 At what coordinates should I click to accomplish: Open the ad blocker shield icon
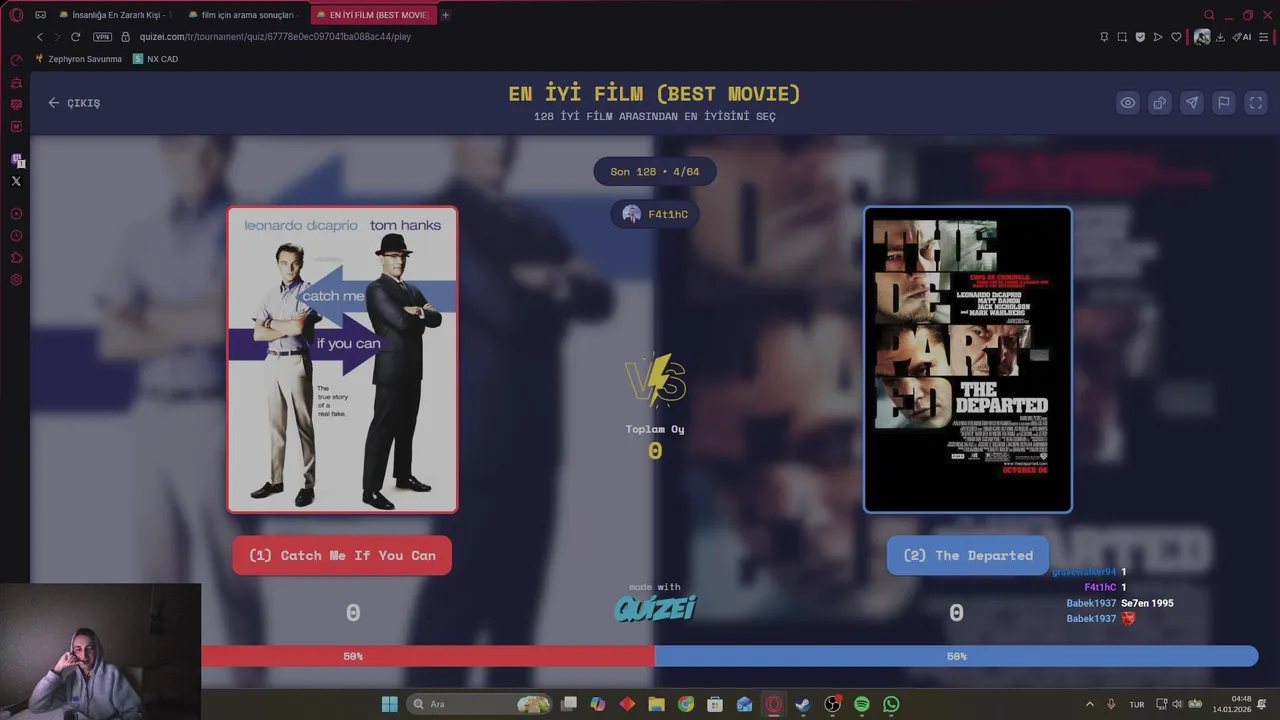click(x=1140, y=37)
